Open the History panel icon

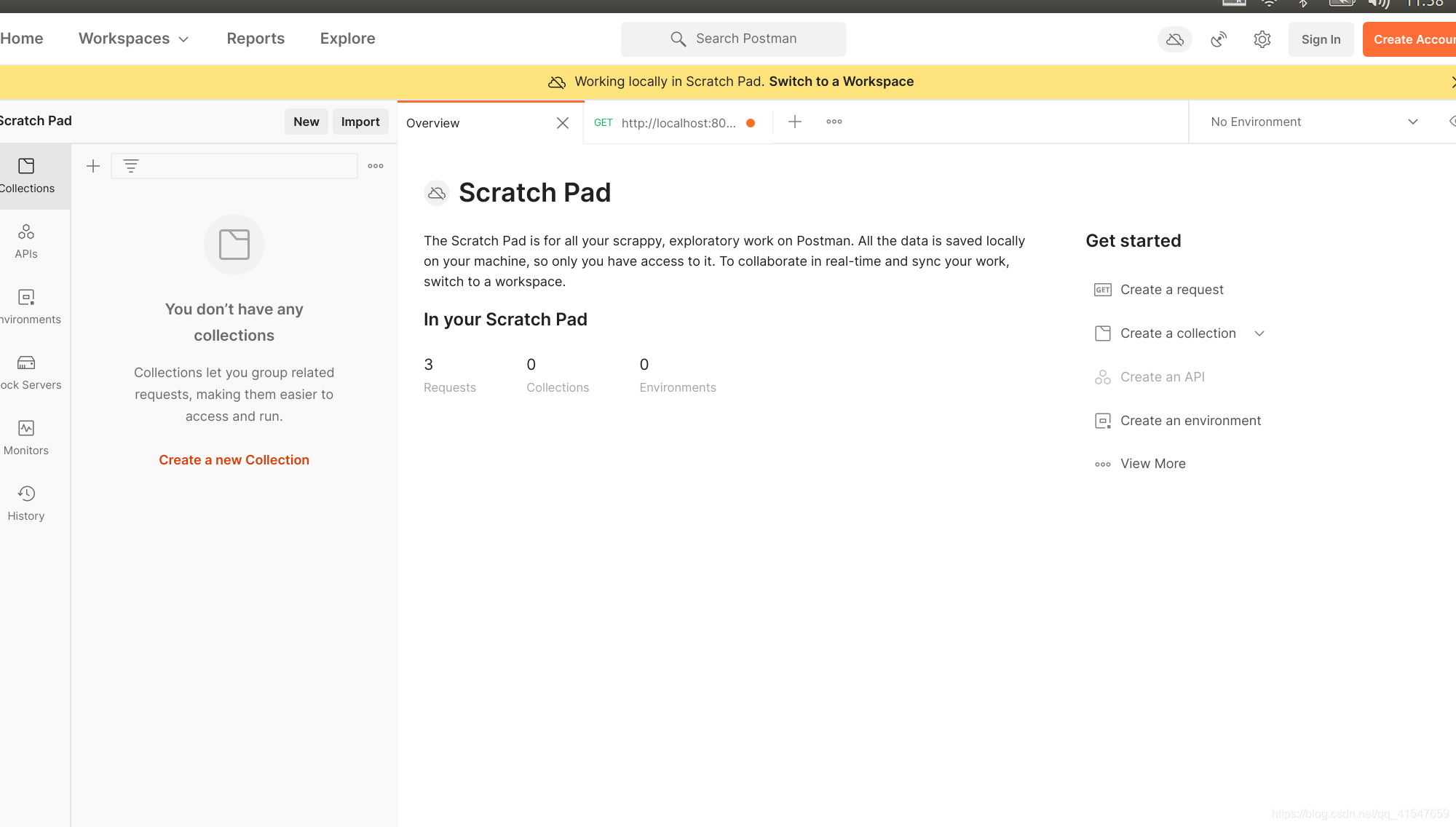[x=26, y=493]
